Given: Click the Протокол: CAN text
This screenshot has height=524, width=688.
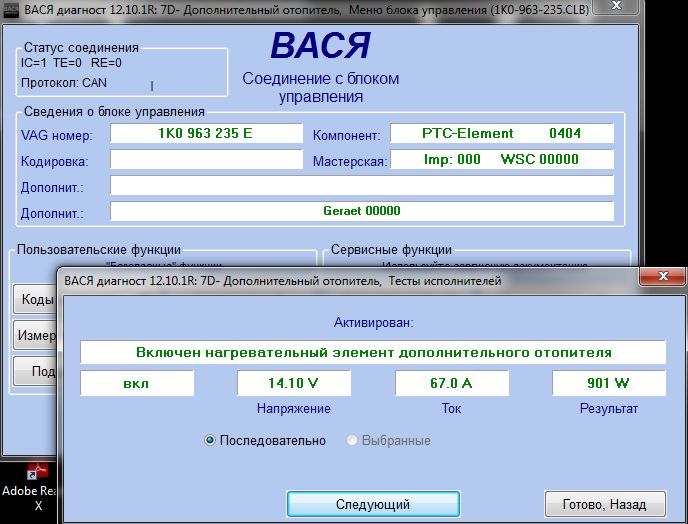Looking at the screenshot, I should click(64, 83).
